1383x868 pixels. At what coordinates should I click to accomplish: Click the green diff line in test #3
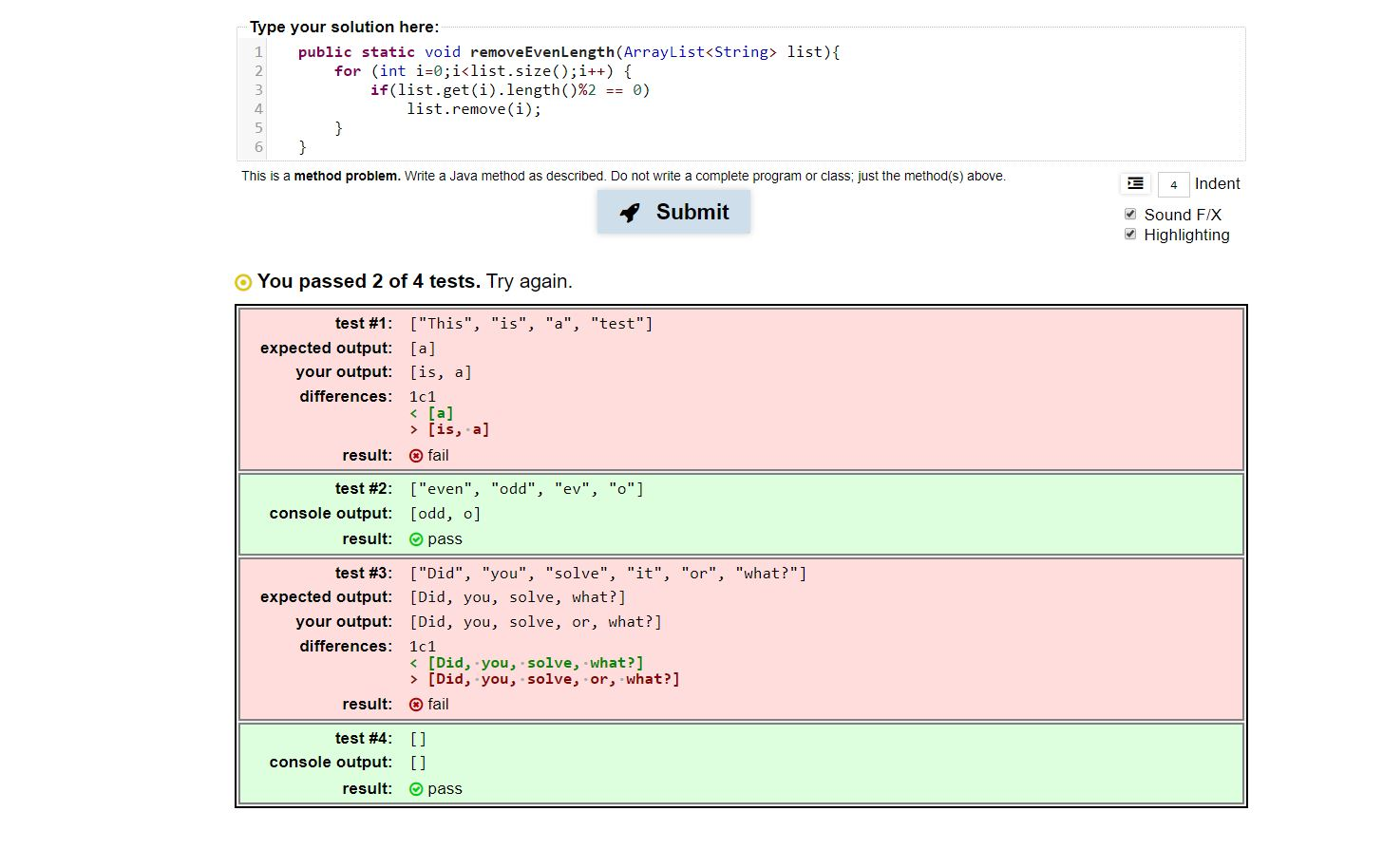point(527,663)
